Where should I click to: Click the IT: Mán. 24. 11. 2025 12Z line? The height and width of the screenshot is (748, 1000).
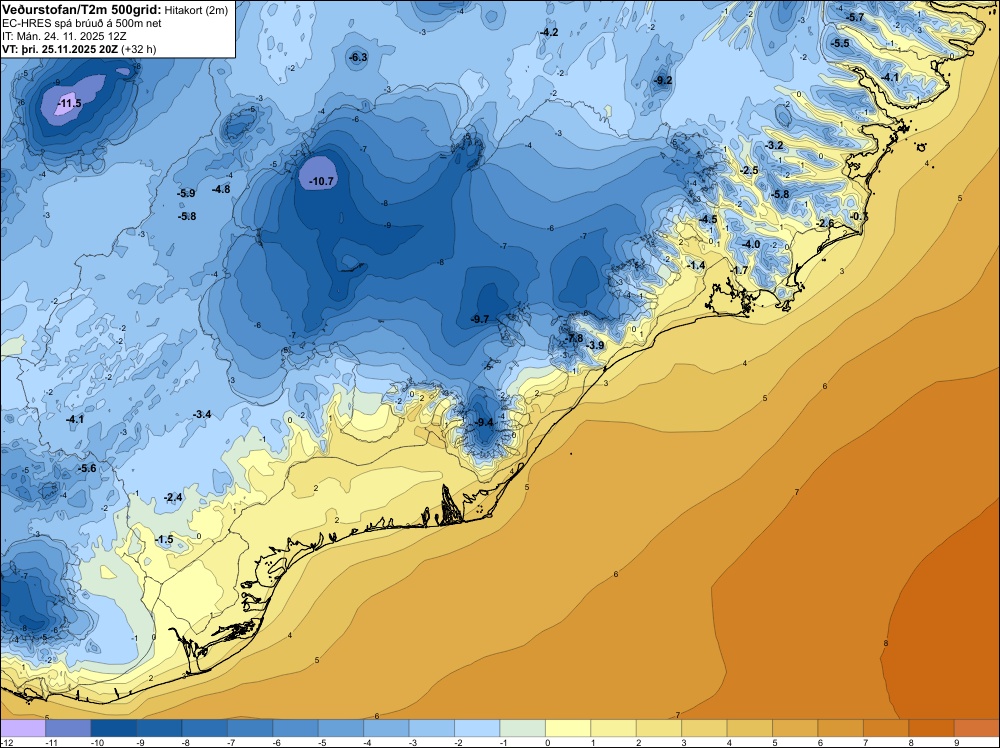pyautogui.click(x=64, y=36)
